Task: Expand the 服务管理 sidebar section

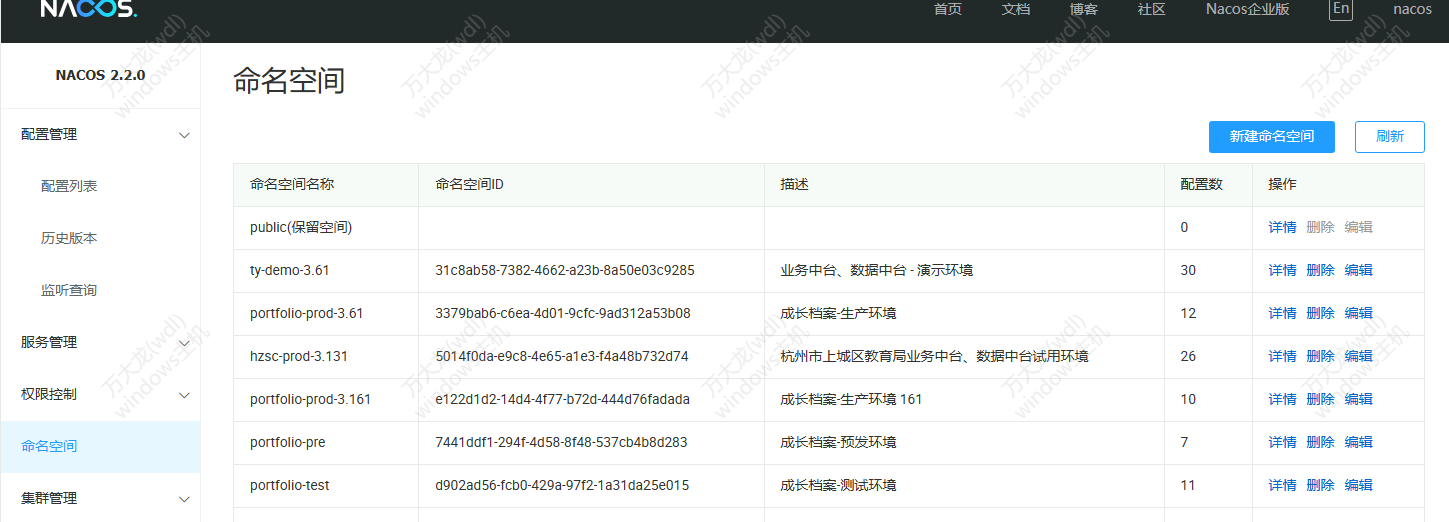Action: point(100,342)
